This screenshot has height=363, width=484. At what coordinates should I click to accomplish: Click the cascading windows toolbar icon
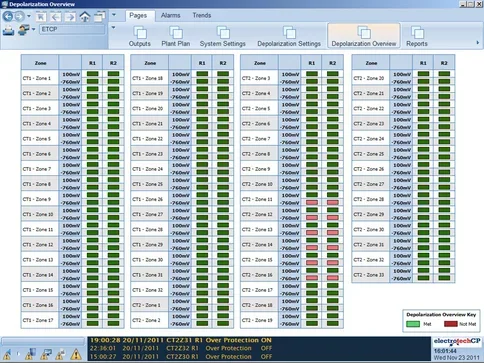coord(99,16)
